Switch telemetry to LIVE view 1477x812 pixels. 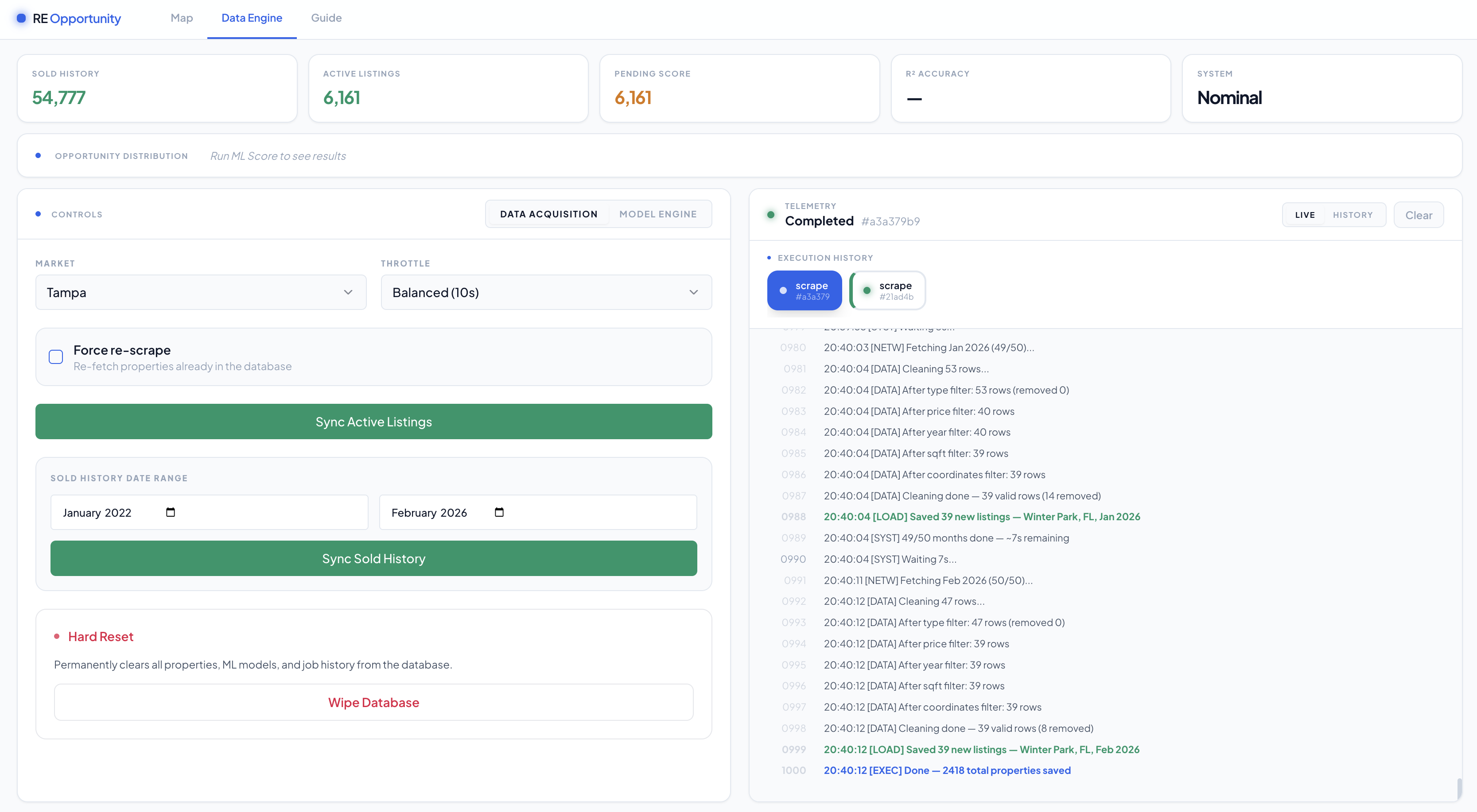pyautogui.click(x=1304, y=215)
